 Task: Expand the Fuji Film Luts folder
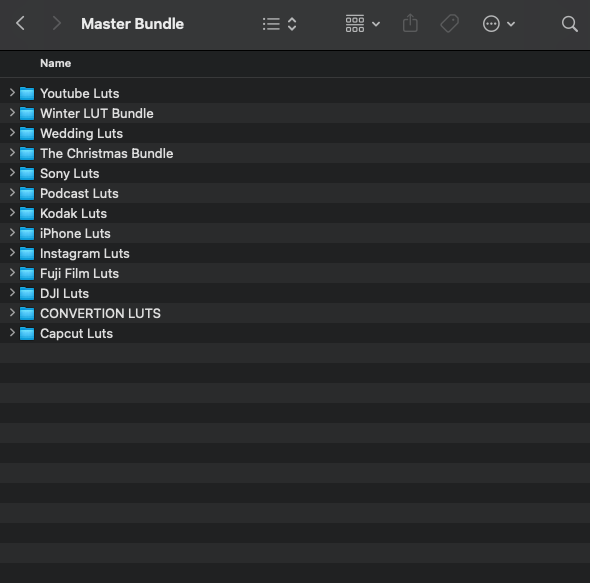point(12,272)
